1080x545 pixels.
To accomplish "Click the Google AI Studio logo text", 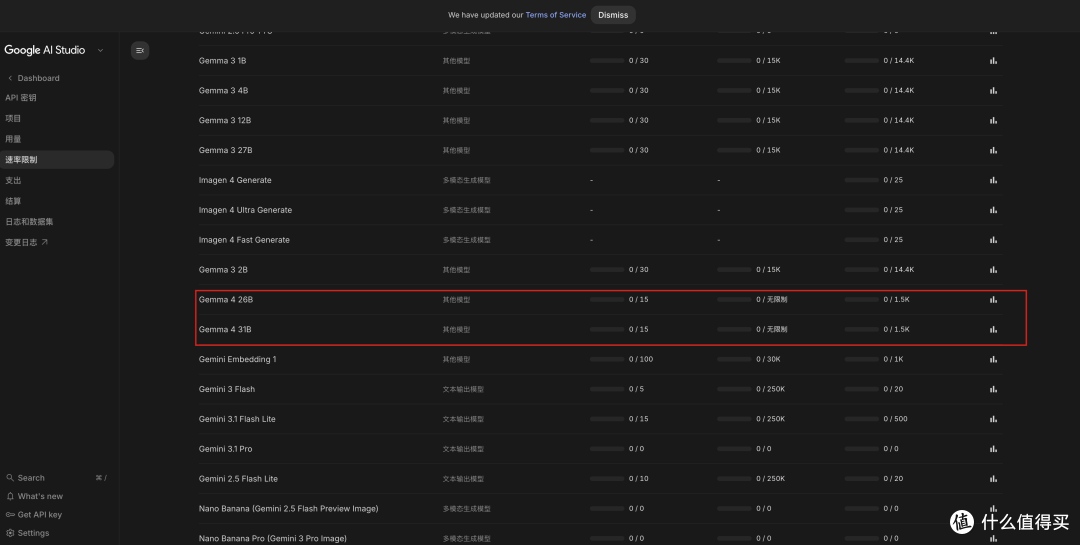I will pyautogui.click(x=45, y=50).
